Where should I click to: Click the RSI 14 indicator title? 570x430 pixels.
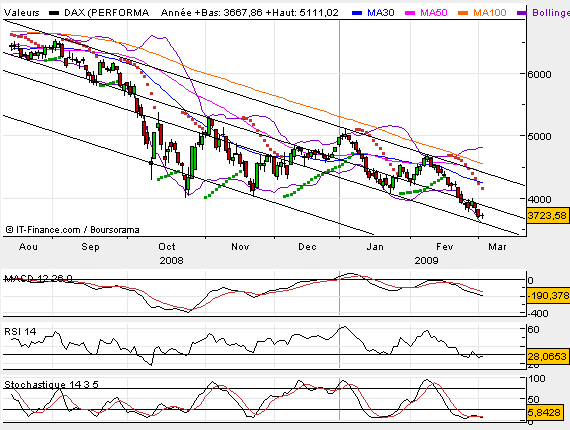coord(20,331)
